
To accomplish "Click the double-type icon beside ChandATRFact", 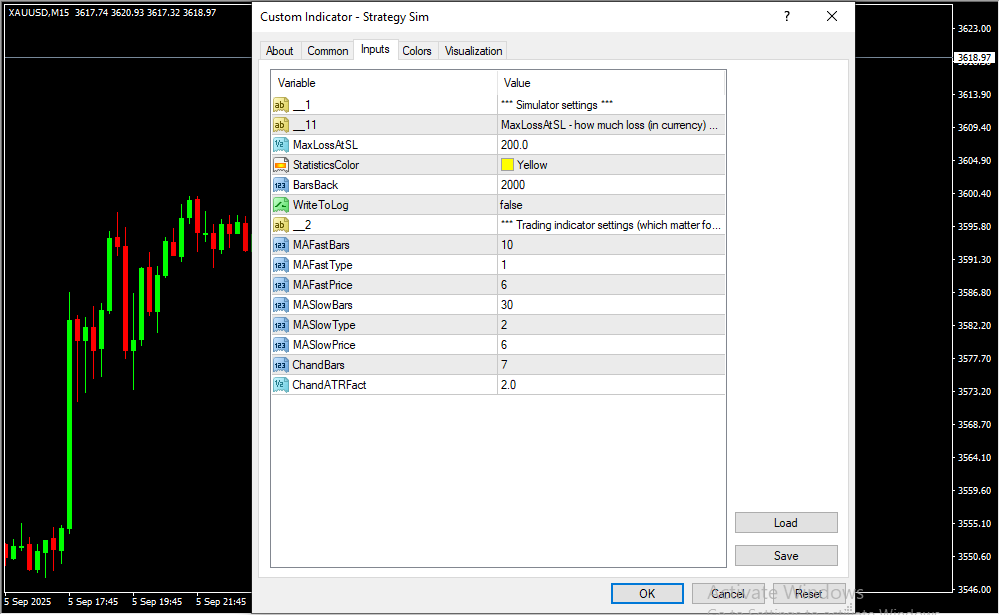I will pyautogui.click(x=280, y=385).
